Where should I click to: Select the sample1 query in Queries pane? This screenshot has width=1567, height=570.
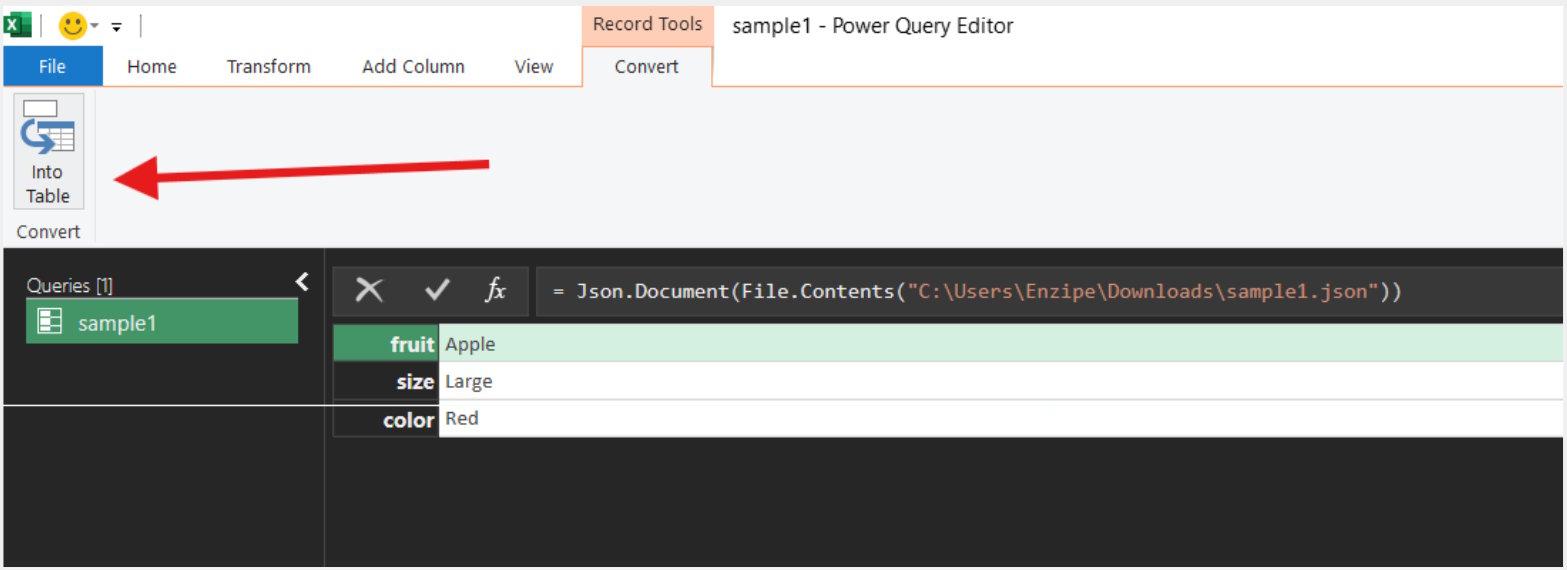click(x=162, y=322)
